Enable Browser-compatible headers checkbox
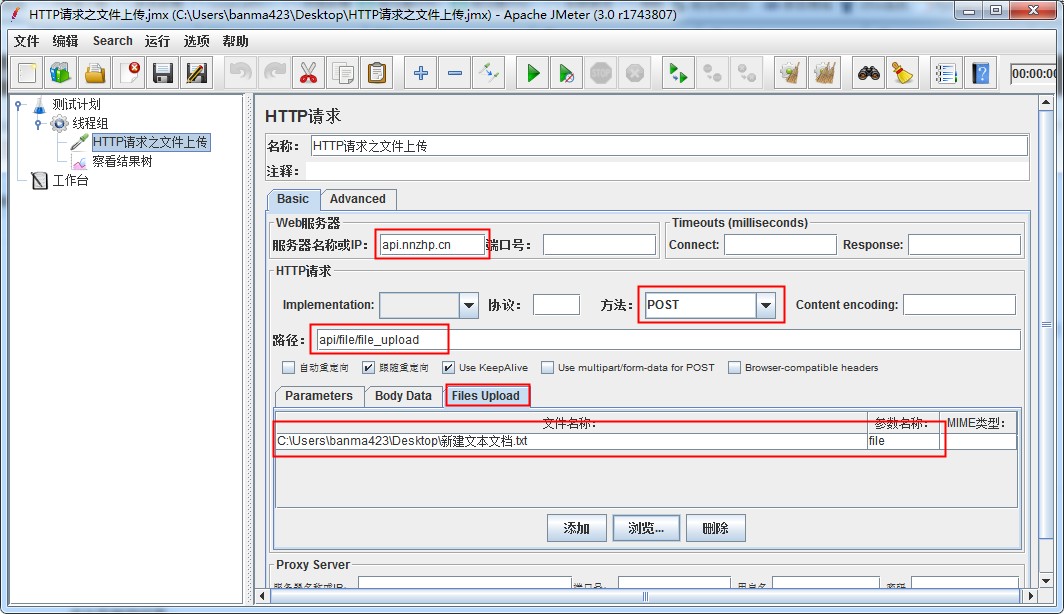This screenshot has width=1064, height=614. (734, 368)
